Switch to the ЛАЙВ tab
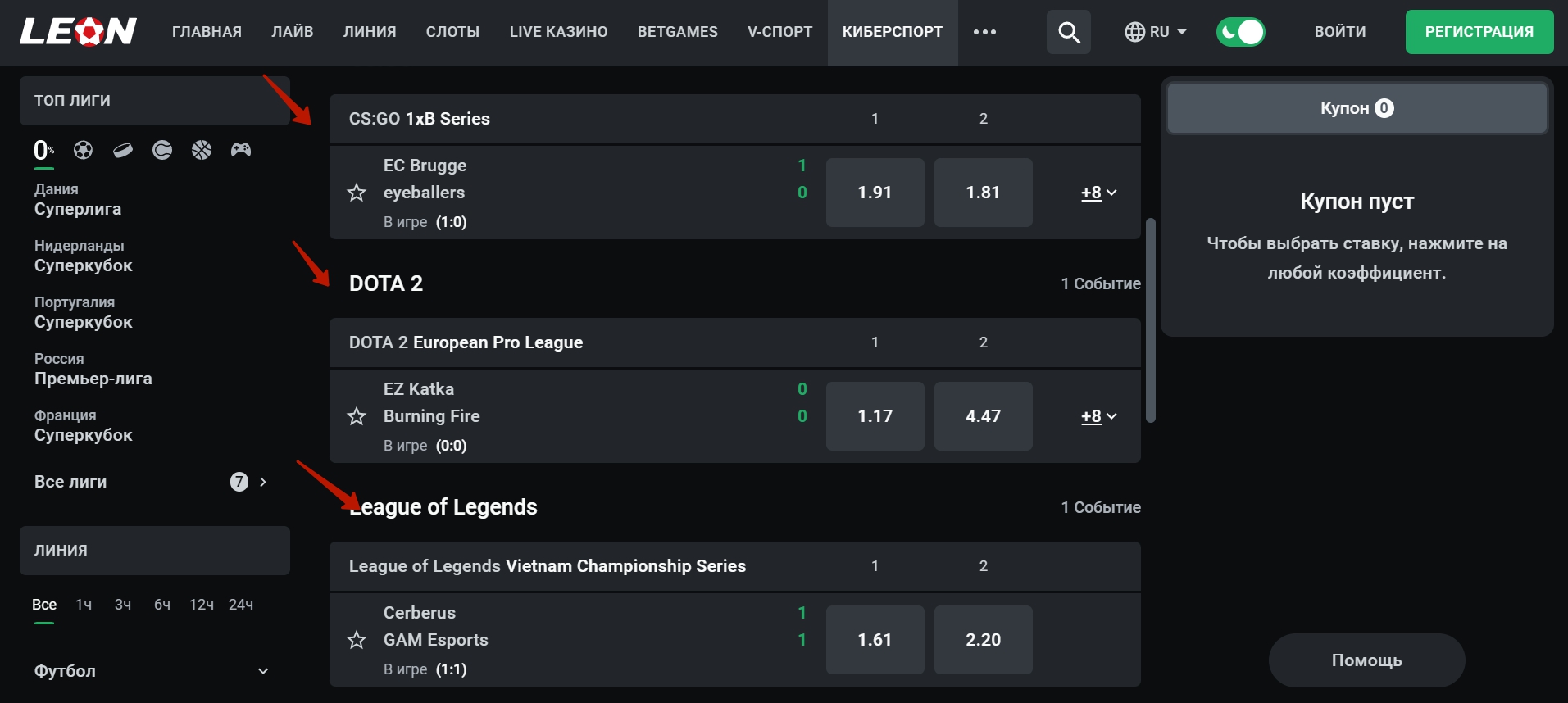The image size is (1568, 703). [292, 32]
